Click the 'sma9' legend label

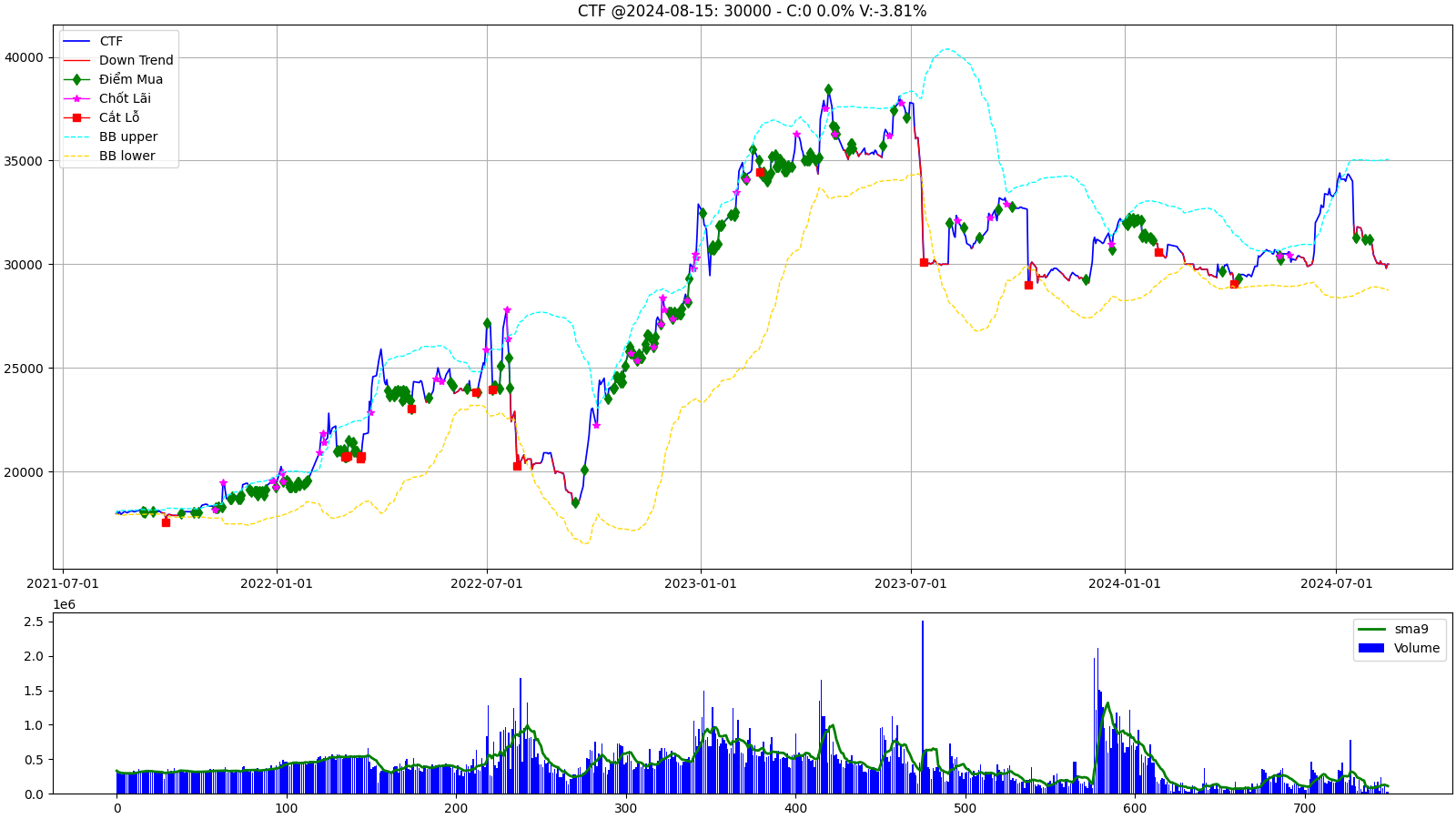(1411, 629)
